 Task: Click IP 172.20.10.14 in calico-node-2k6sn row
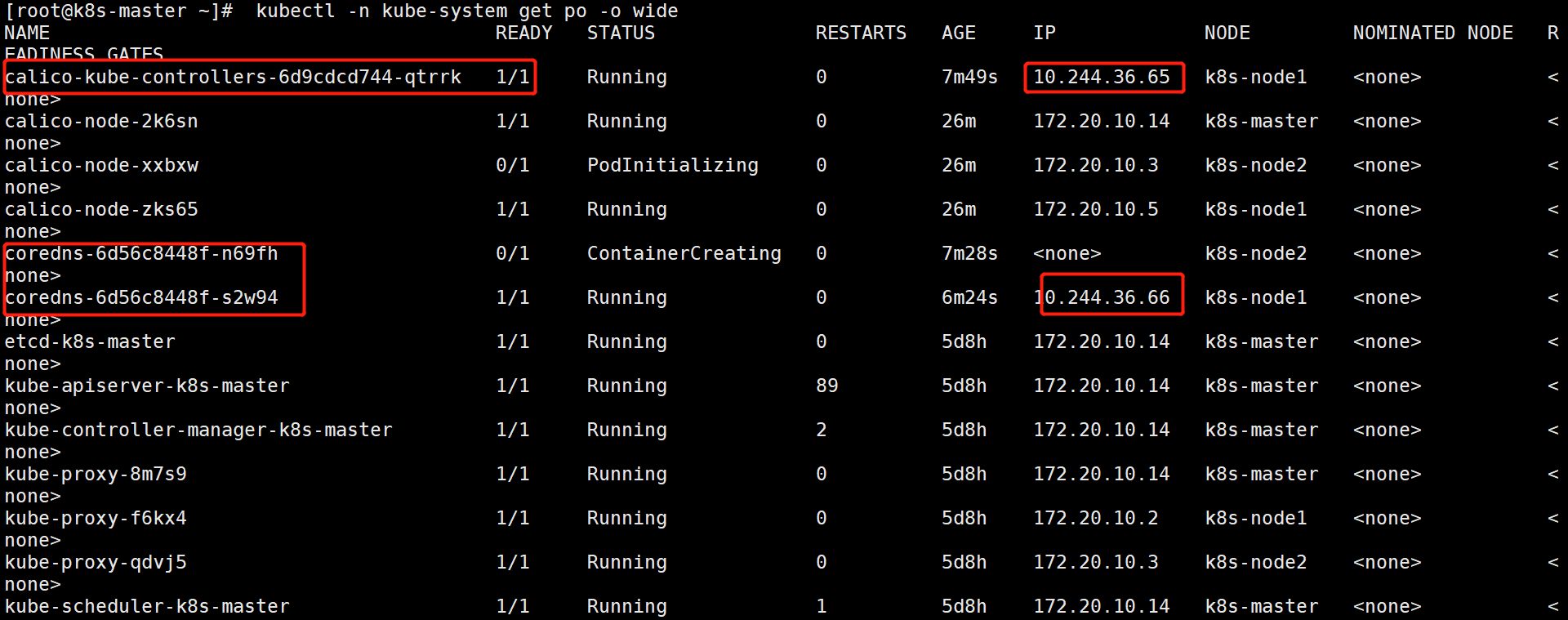tap(1101, 121)
